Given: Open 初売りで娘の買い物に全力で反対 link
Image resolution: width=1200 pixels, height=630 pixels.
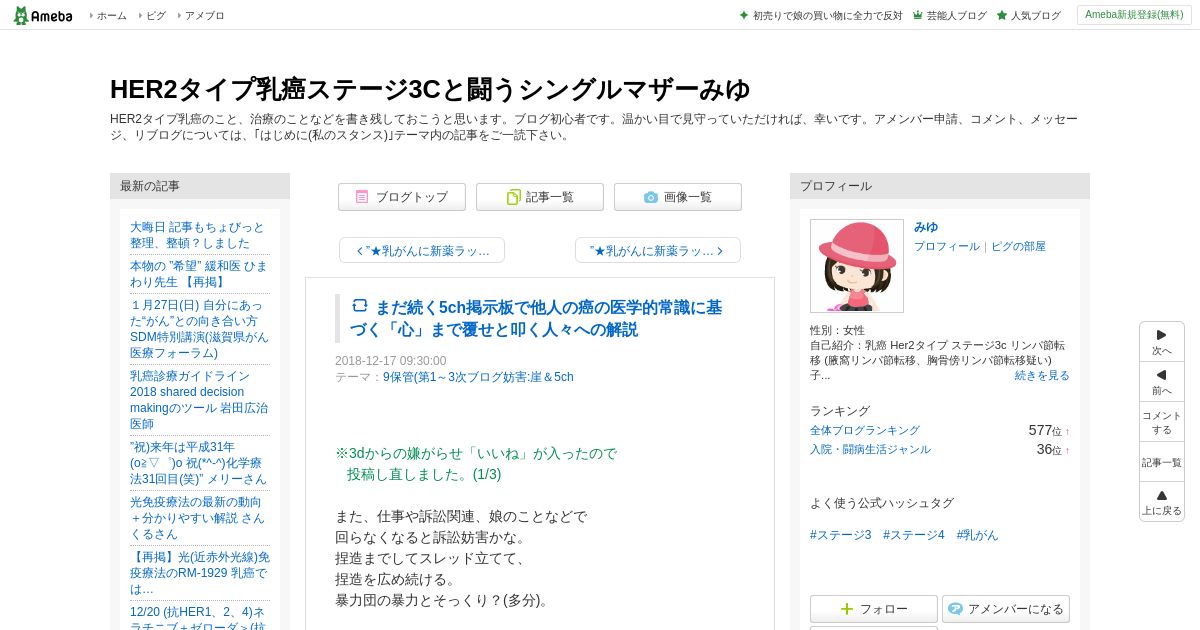Looking at the screenshot, I should pos(827,16).
